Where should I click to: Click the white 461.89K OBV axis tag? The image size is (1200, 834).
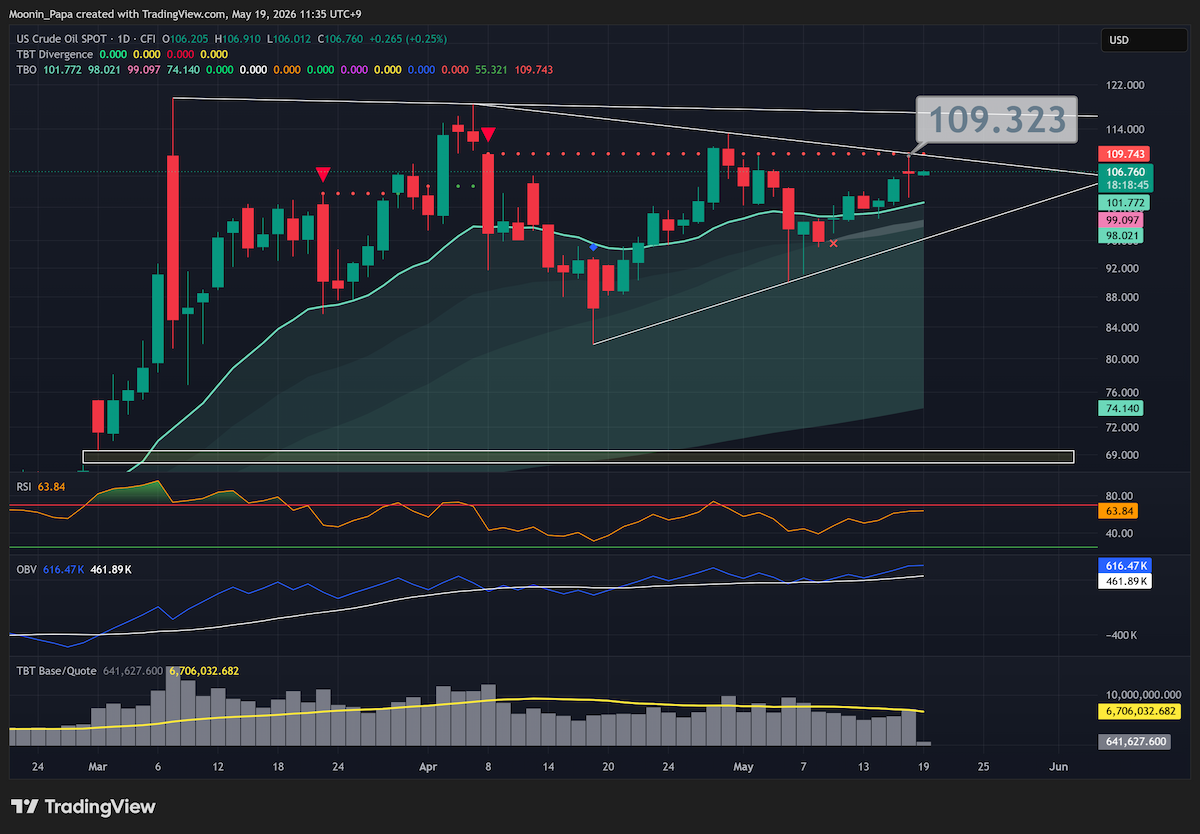pyautogui.click(x=1126, y=580)
